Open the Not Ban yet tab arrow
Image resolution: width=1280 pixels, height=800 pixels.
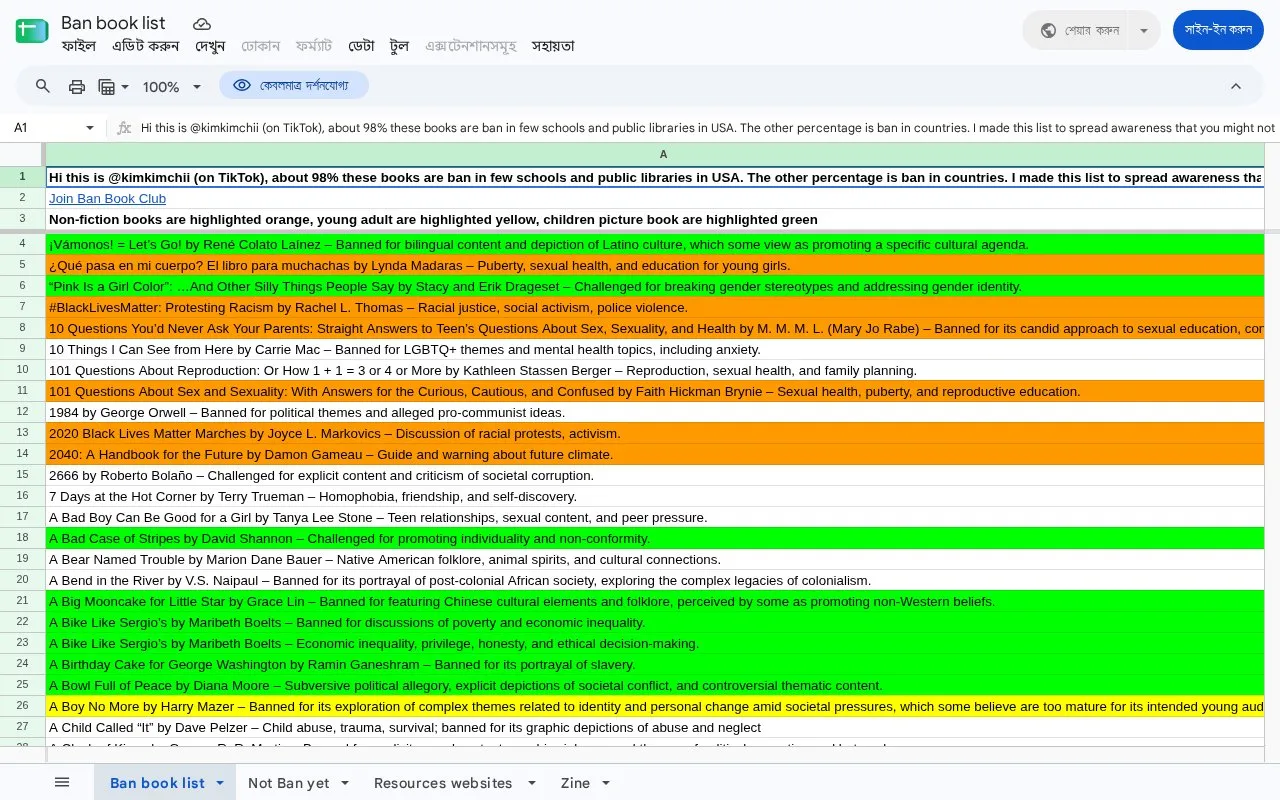click(345, 783)
